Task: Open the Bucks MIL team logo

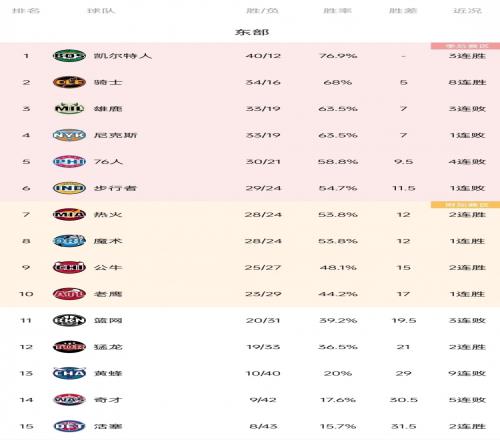Action: click(x=69, y=108)
